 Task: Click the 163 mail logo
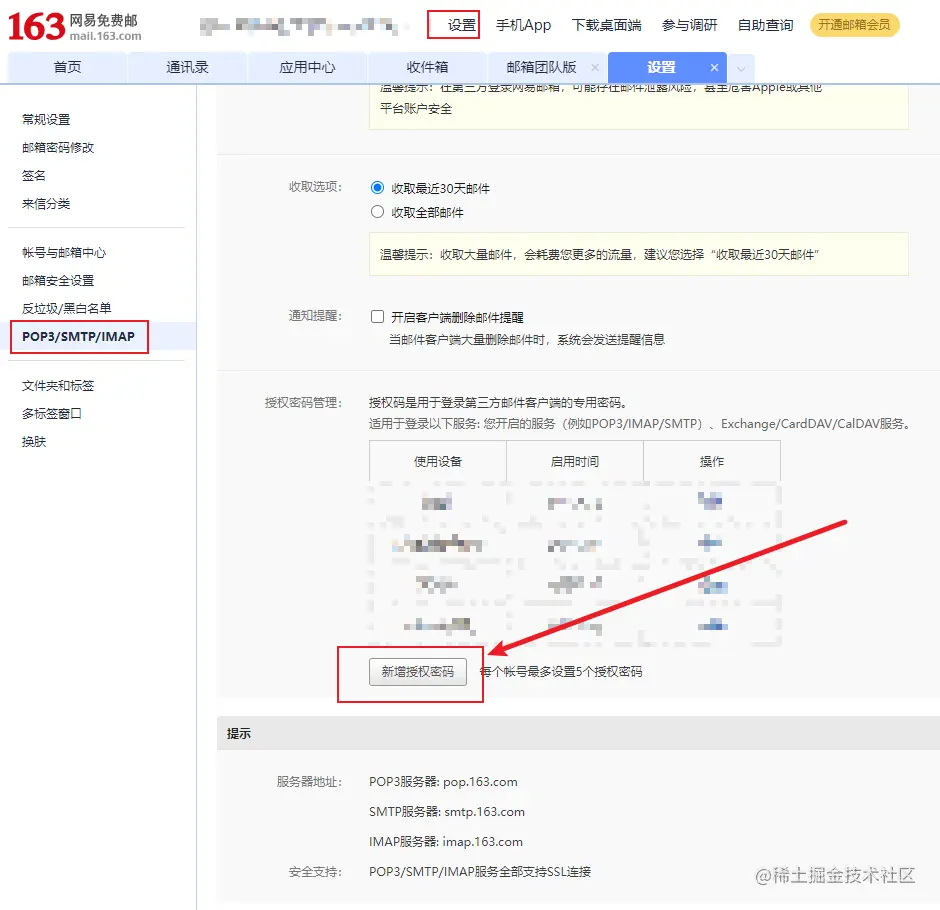pos(74,27)
